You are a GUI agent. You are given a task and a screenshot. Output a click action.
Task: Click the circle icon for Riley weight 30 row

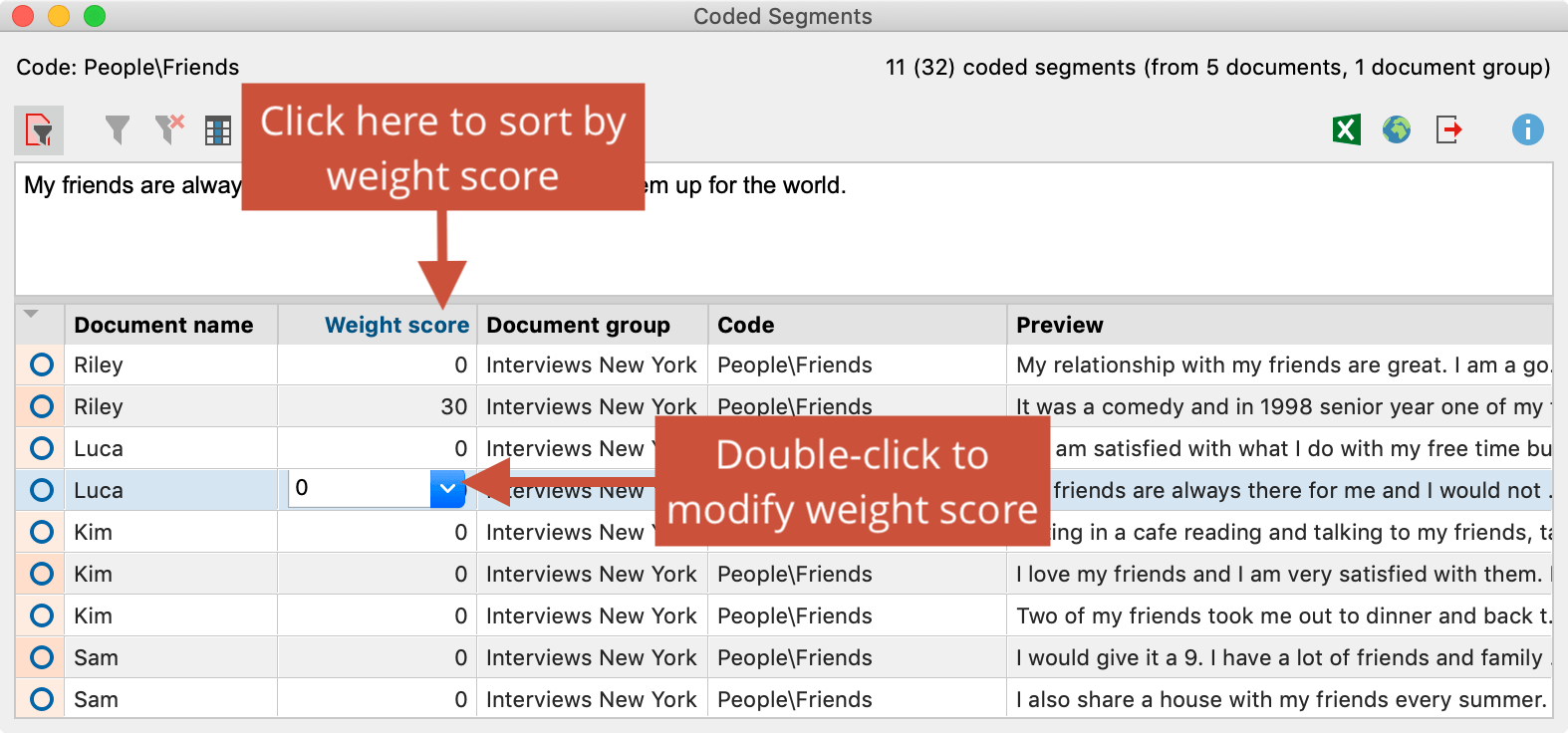coord(42,406)
